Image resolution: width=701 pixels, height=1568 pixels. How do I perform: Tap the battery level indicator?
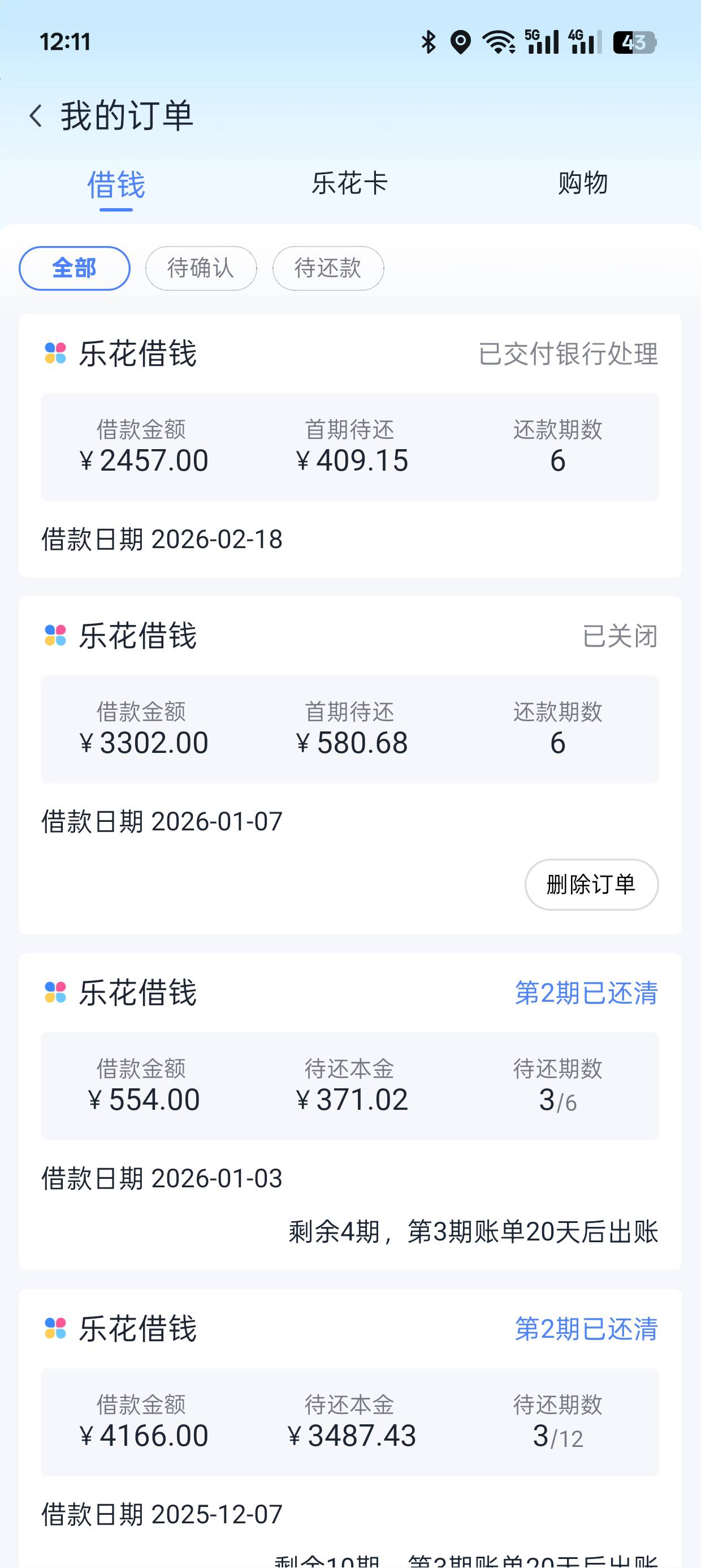tap(634, 42)
